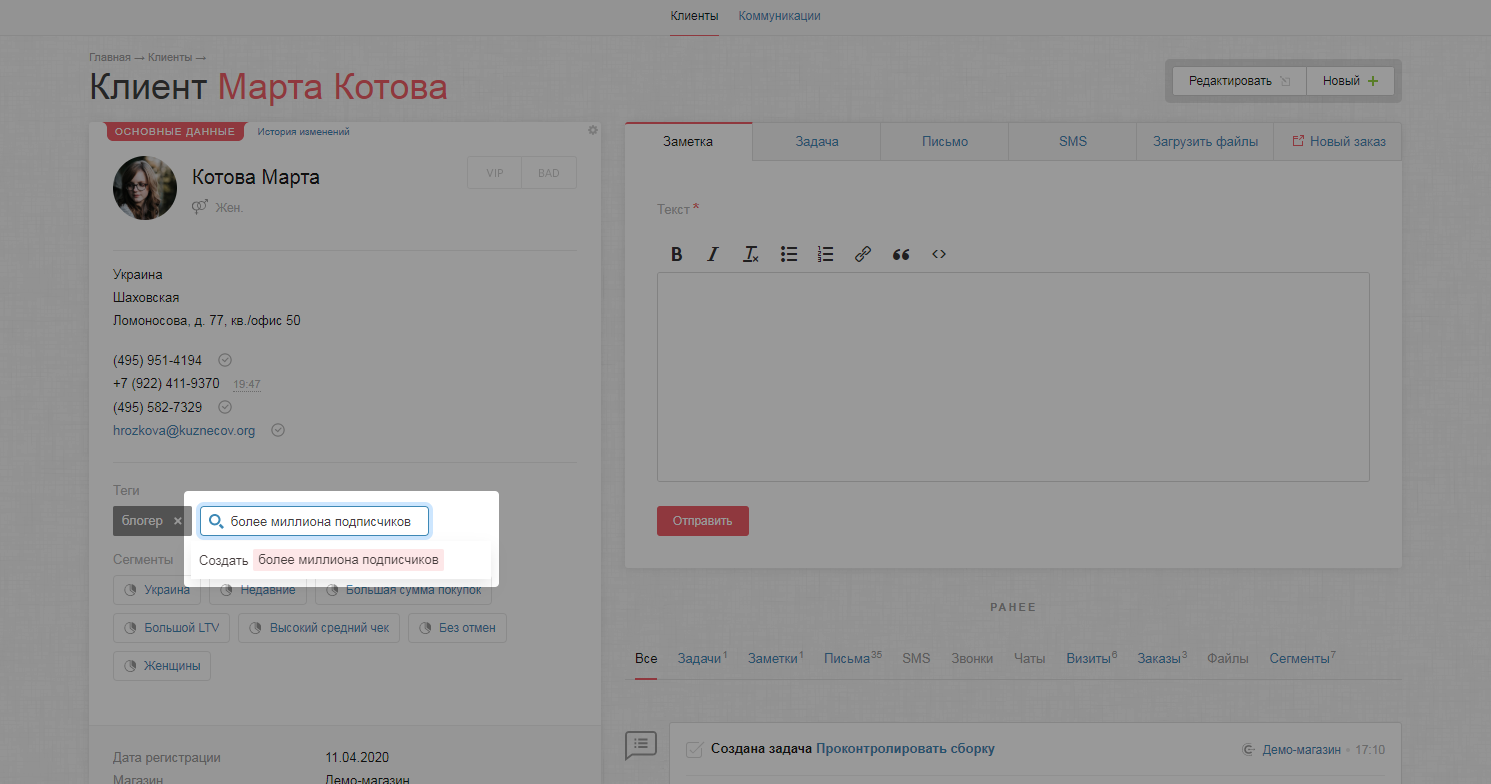The image size is (1491, 784).
Task: Open email hrozkova@kuznecov.org link
Action: click(x=184, y=431)
